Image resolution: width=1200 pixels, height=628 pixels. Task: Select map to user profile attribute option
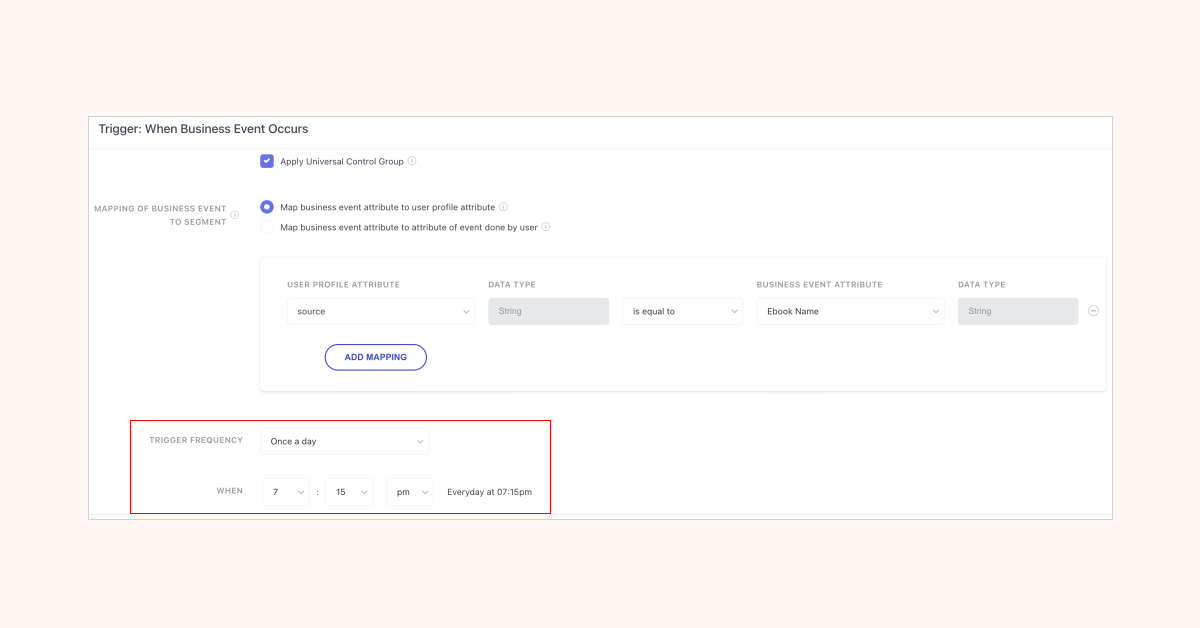[267, 207]
